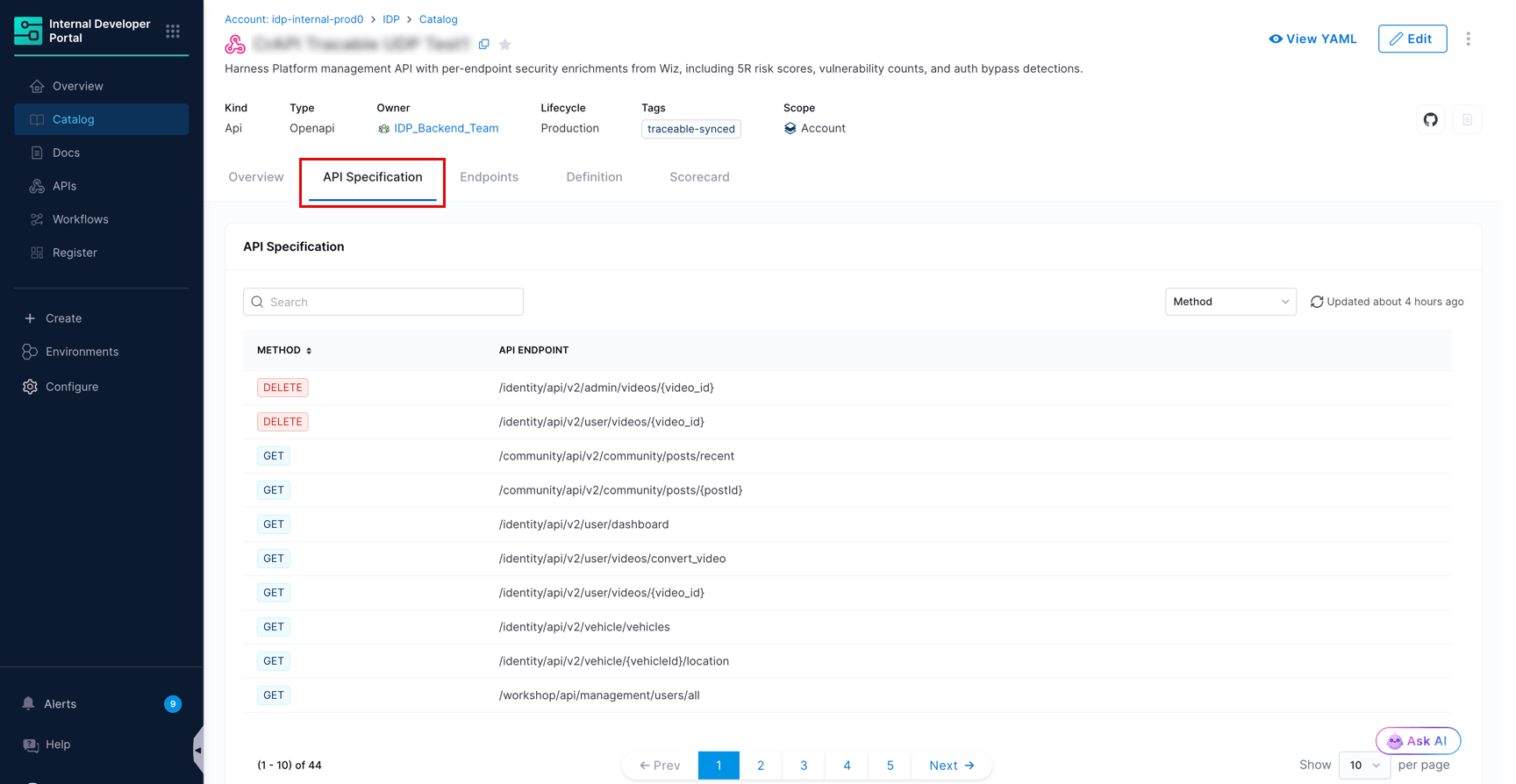The height and width of the screenshot is (784, 1516).
Task: Select the DELETE user videos {video_id} endpoint
Action: (x=847, y=422)
